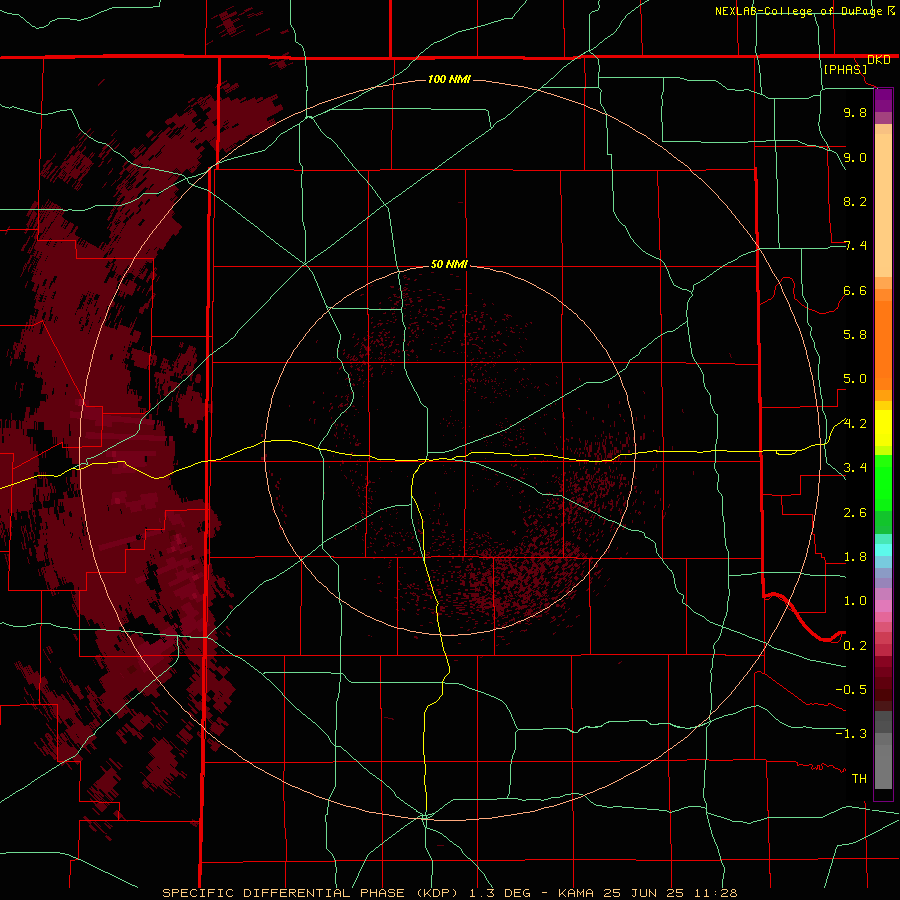Image resolution: width=900 pixels, height=900 pixels.
Task: Click the KAMA 25 JUN 25 11:28 timestamp
Action: (647, 893)
